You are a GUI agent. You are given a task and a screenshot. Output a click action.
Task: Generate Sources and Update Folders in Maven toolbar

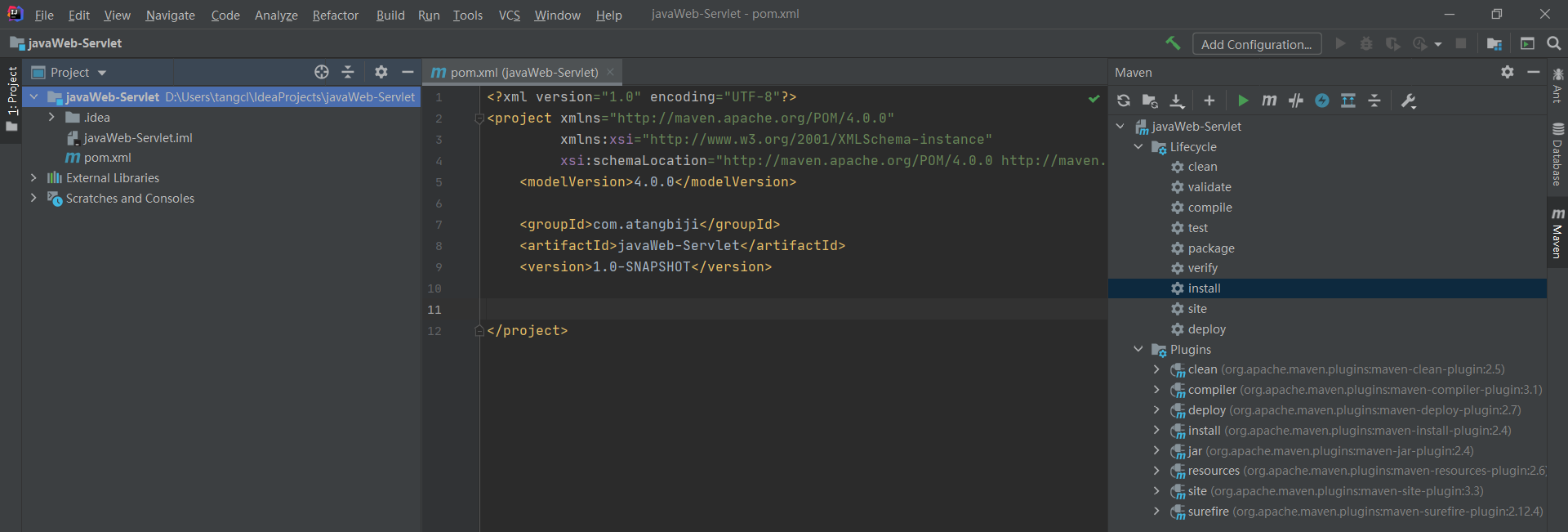1150,101
